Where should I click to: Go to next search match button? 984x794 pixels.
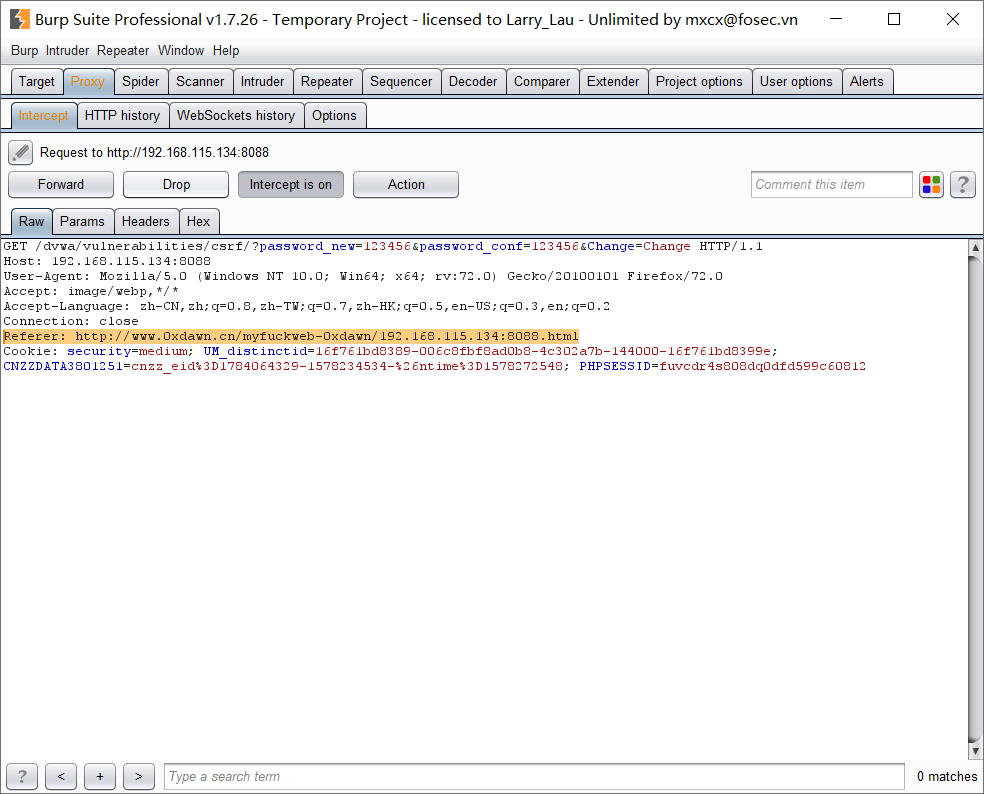(139, 776)
